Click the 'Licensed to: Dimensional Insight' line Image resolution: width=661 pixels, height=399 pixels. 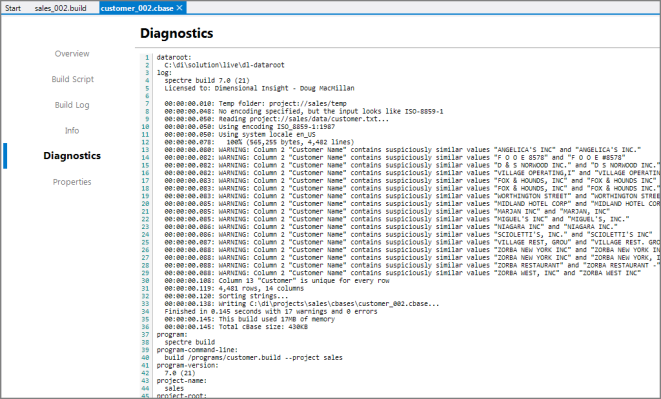tap(259, 88)
